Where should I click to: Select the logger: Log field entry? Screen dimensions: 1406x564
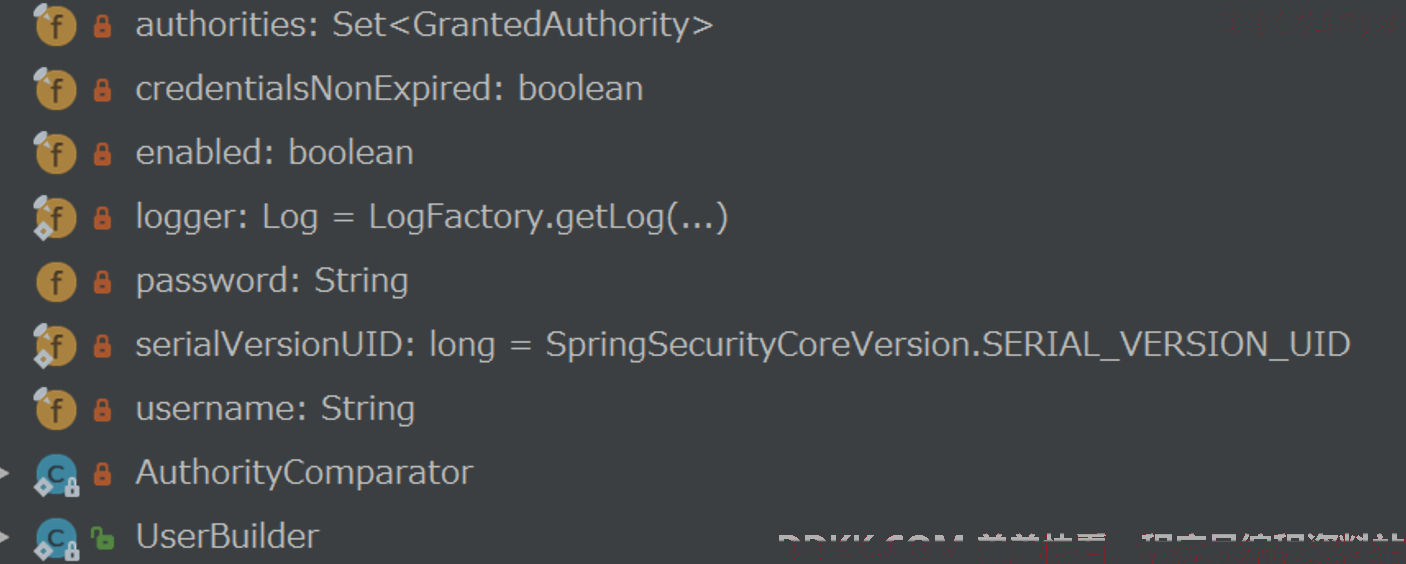(431, 217)
